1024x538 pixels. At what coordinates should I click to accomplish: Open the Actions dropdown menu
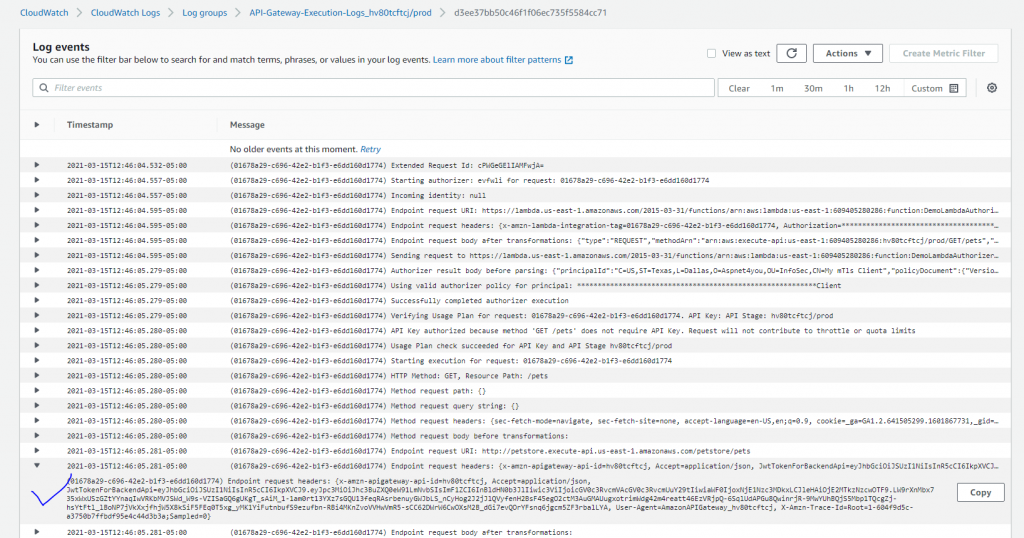click(x=848, y=54)
